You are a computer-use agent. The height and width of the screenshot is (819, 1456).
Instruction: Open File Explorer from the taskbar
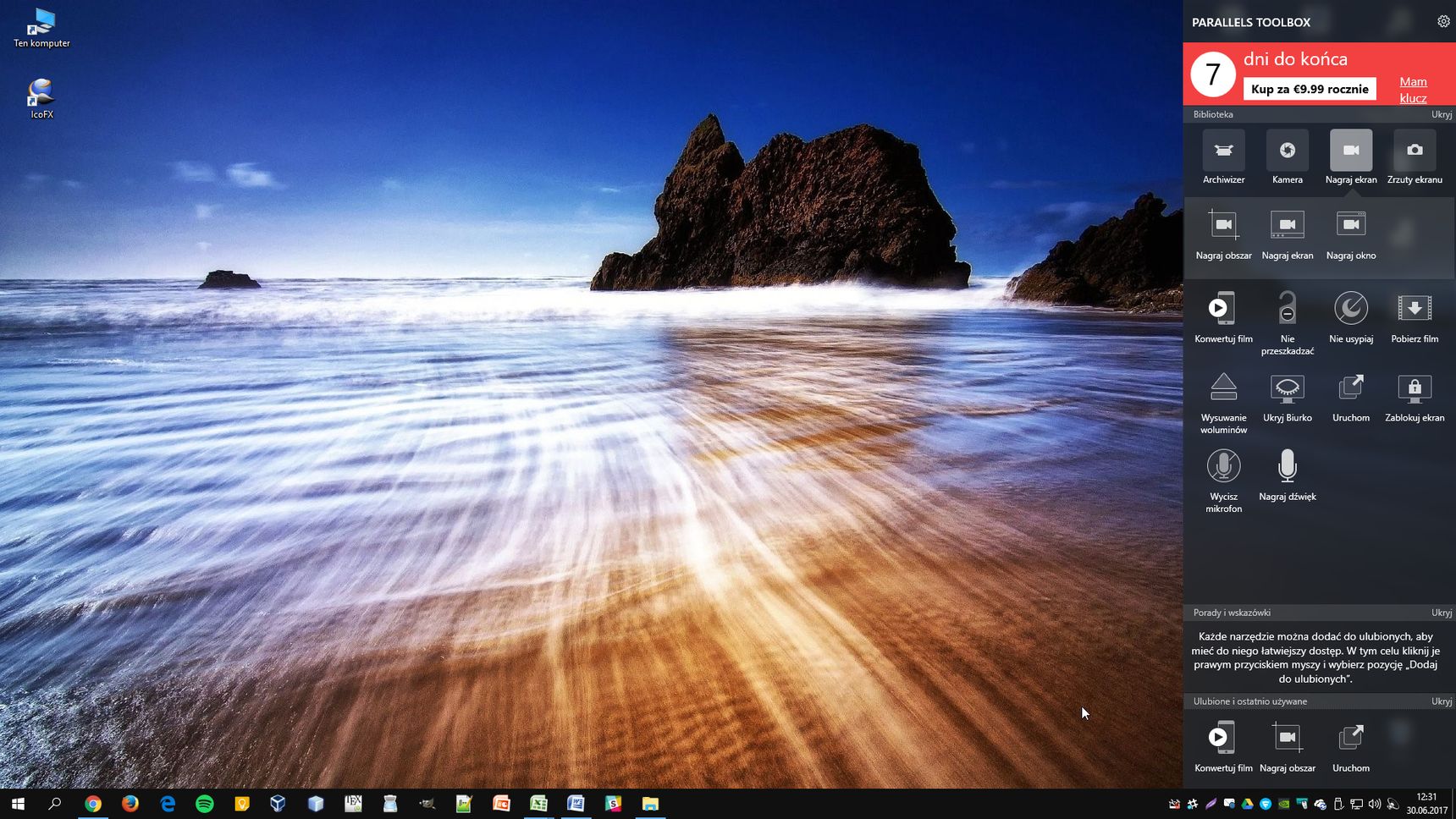pyautogui.click(x=650, y=804)
